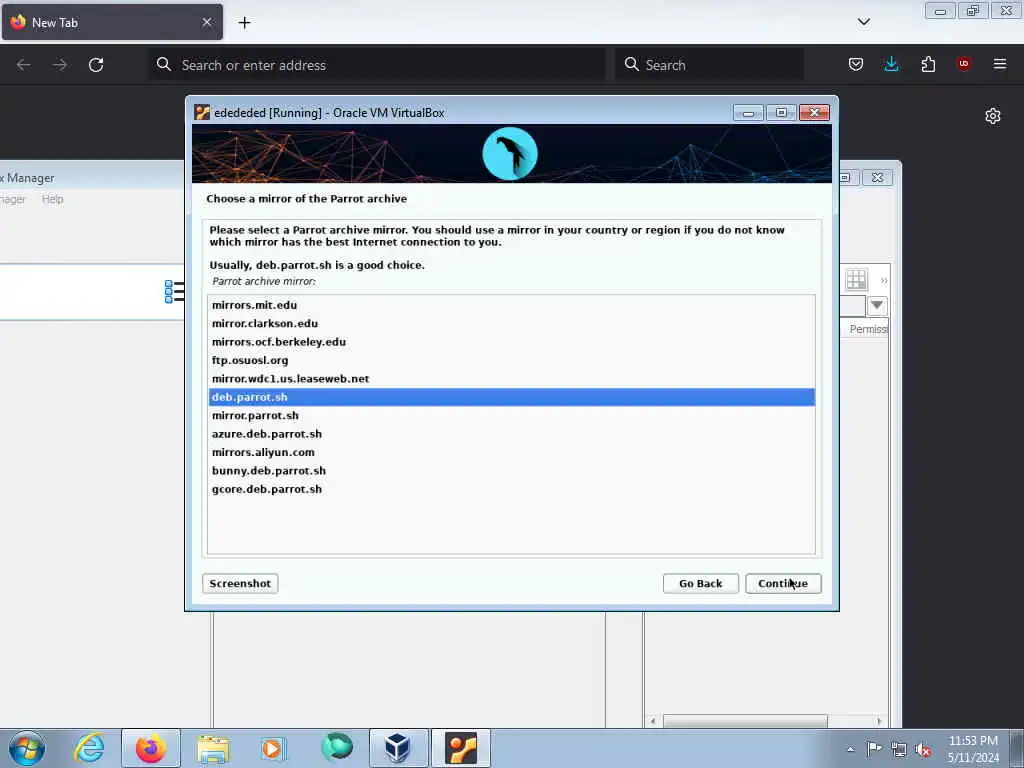
Task: Click the list view icon in VirtualBox Manager
Action: click(x=174, y=291)
